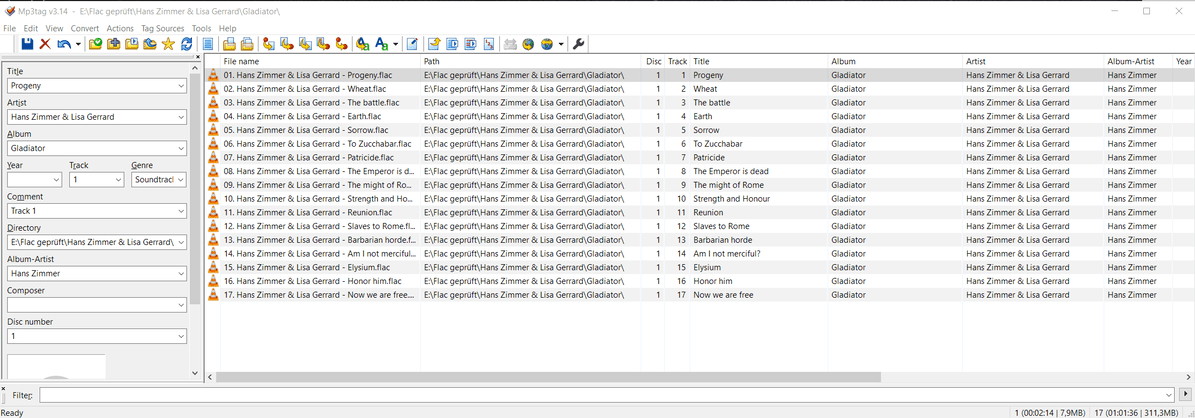Click the globe tag source icon

pos(528,44)
